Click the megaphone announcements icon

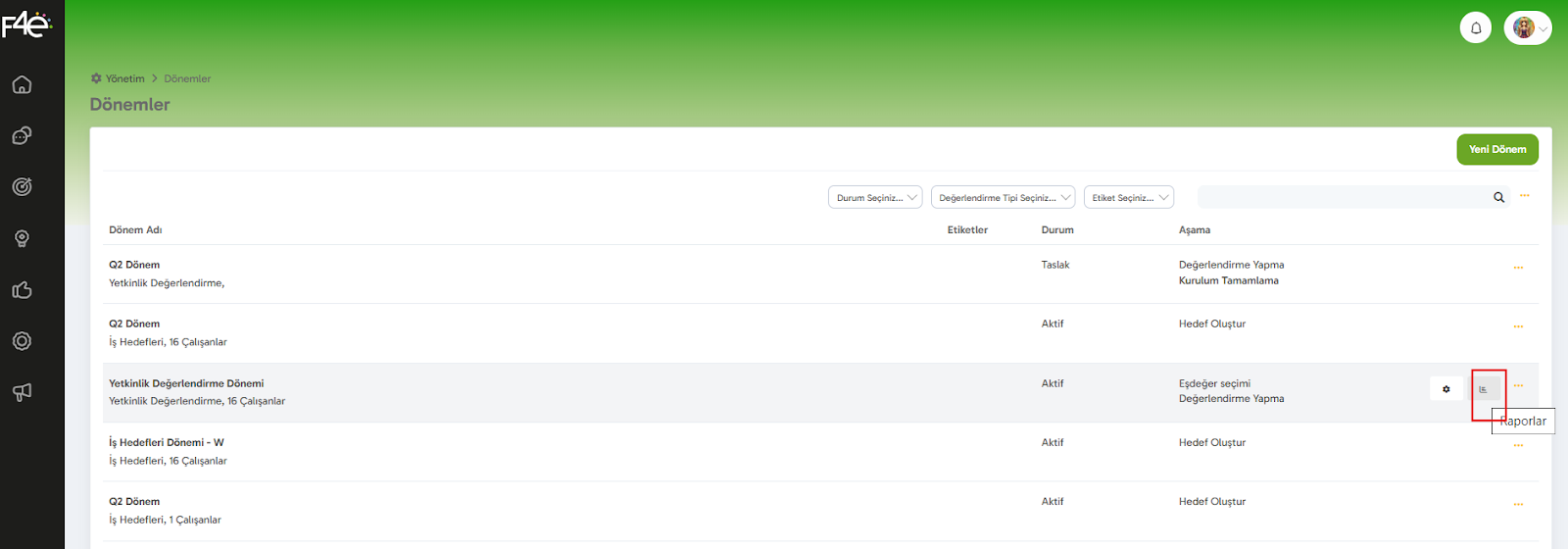[22, 392]
